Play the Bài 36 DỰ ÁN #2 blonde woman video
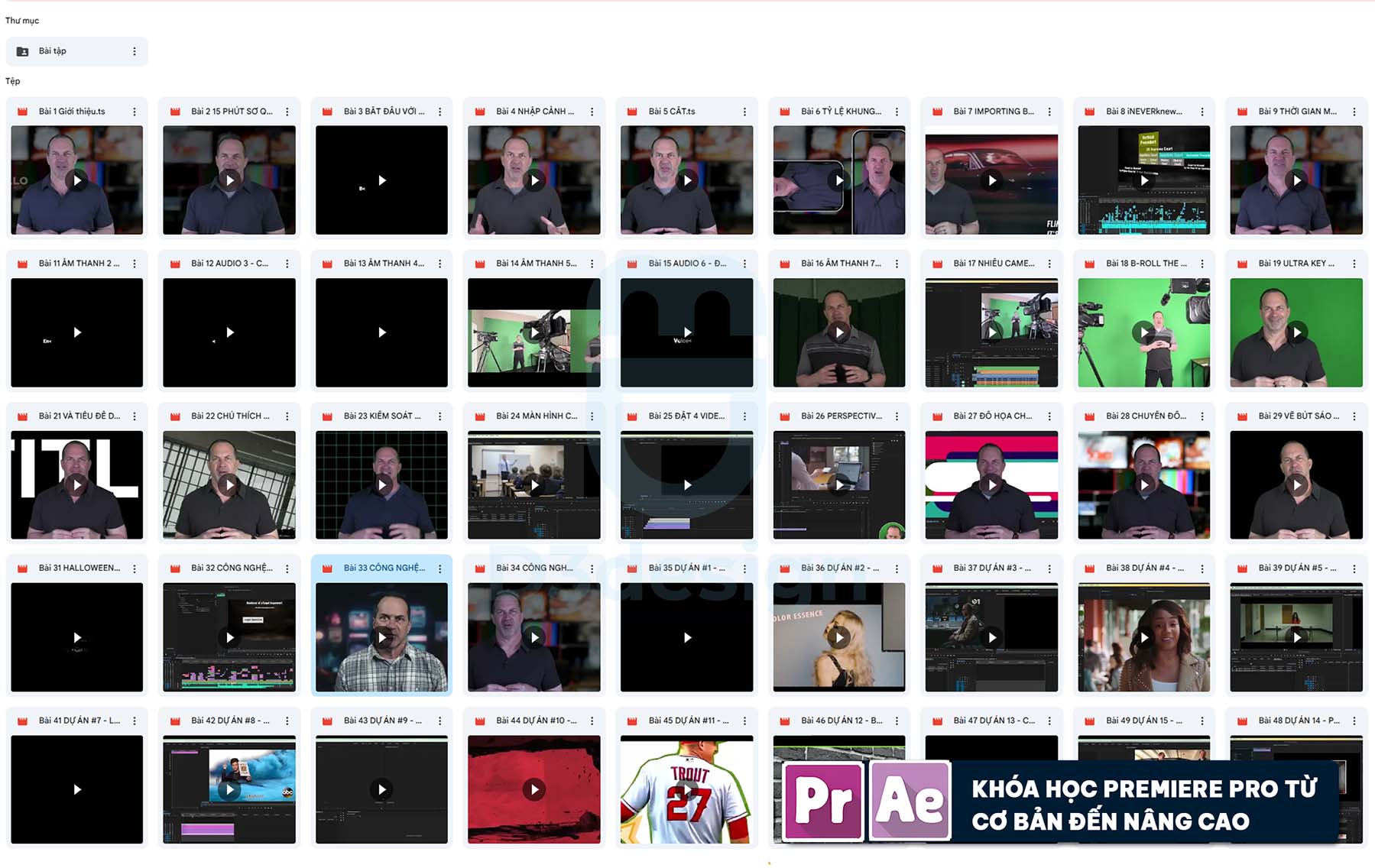This screenshot has width=1375, height=868. pyautogui.click(x=839, y=637)
